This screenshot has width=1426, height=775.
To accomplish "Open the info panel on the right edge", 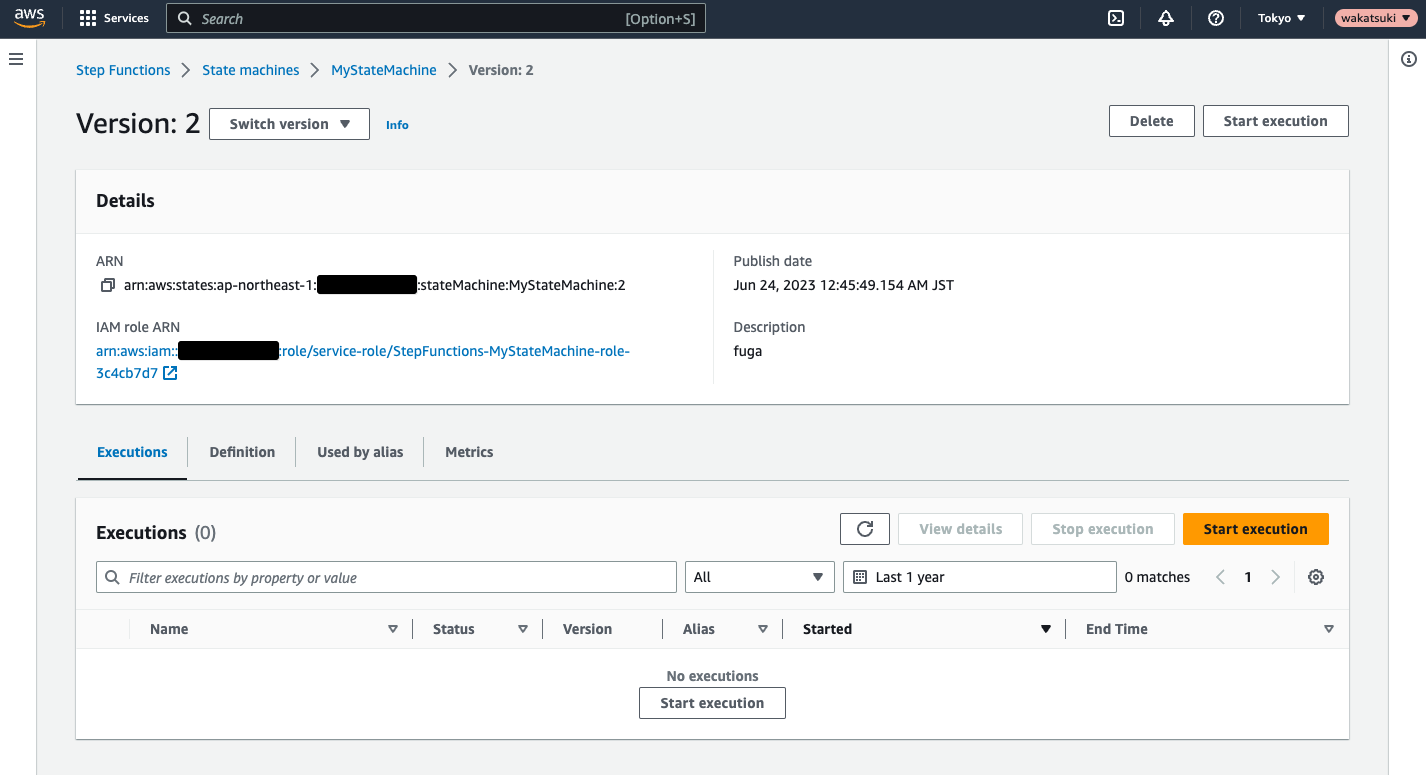I will [x=1409, y=60].
